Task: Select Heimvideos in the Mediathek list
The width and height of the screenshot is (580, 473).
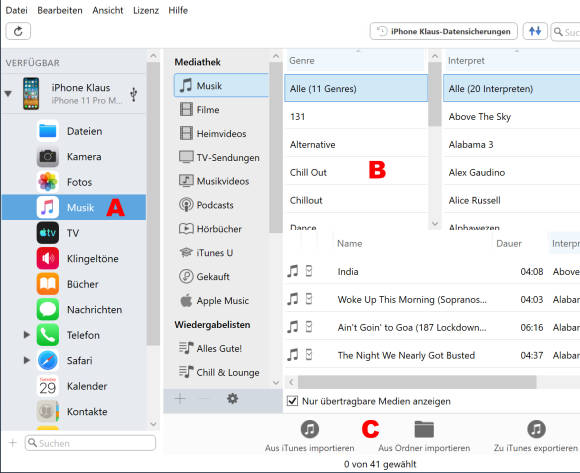Action: coord(221,134)
